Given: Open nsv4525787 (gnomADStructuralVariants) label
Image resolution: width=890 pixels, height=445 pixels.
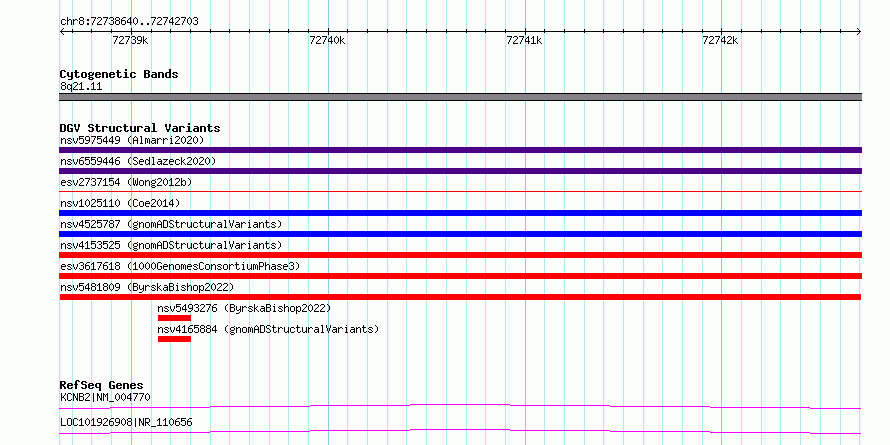Looking at the screenshot, I should click(171, 224).
